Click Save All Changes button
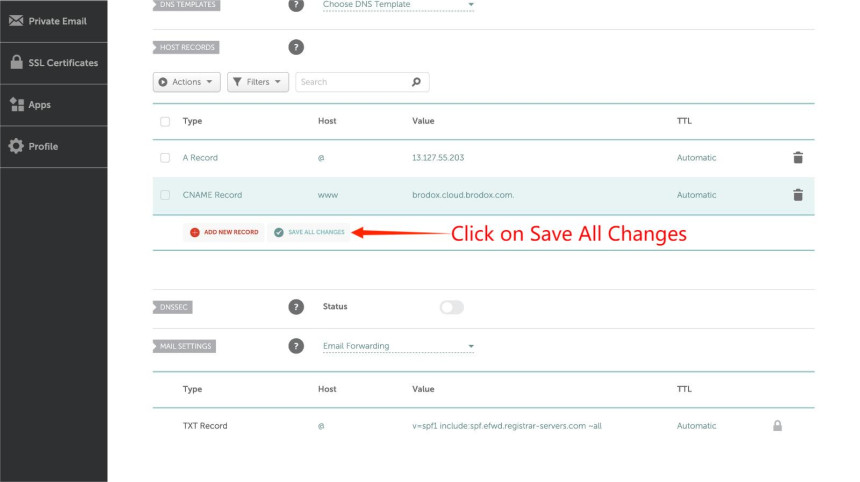Image resolution: width=860 pixels, height=482 pixels. point(309,232)
